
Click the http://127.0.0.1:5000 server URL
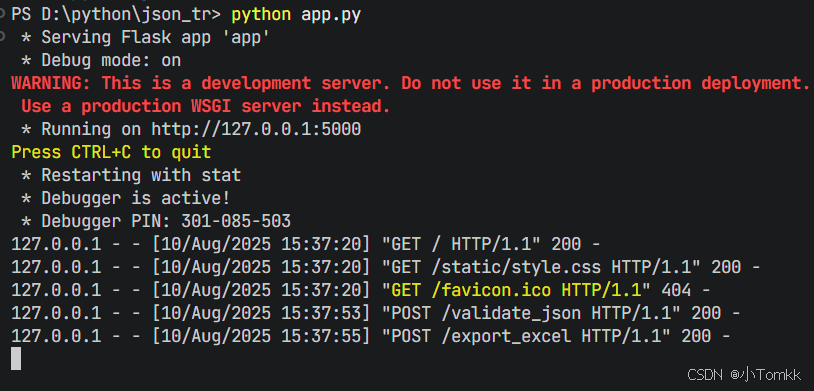click(x=256, y=129)
